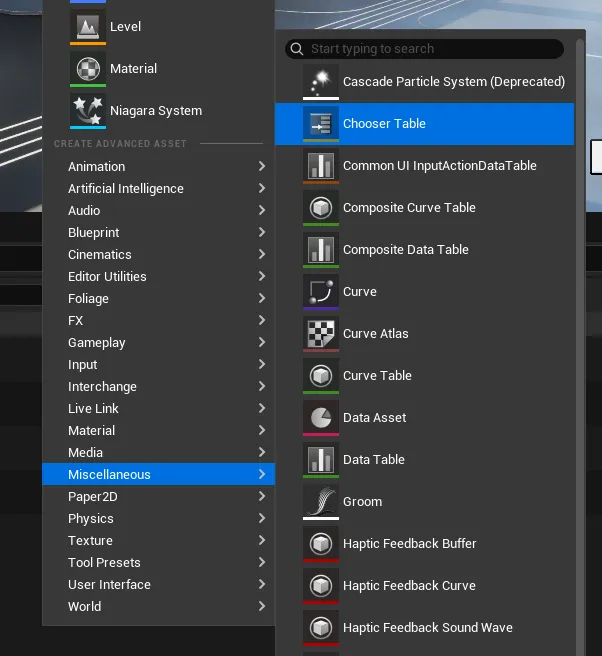
Task: Select the highlighted Miscellaneous category
Action: 159,474
